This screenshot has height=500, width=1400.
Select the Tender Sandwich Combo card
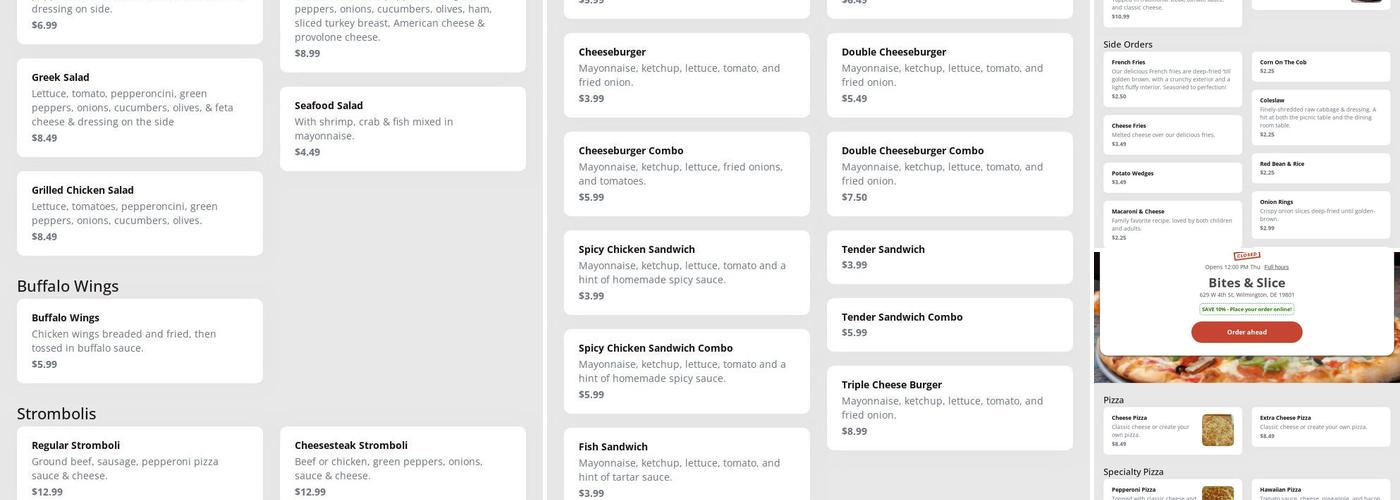[x=949, y=324]
